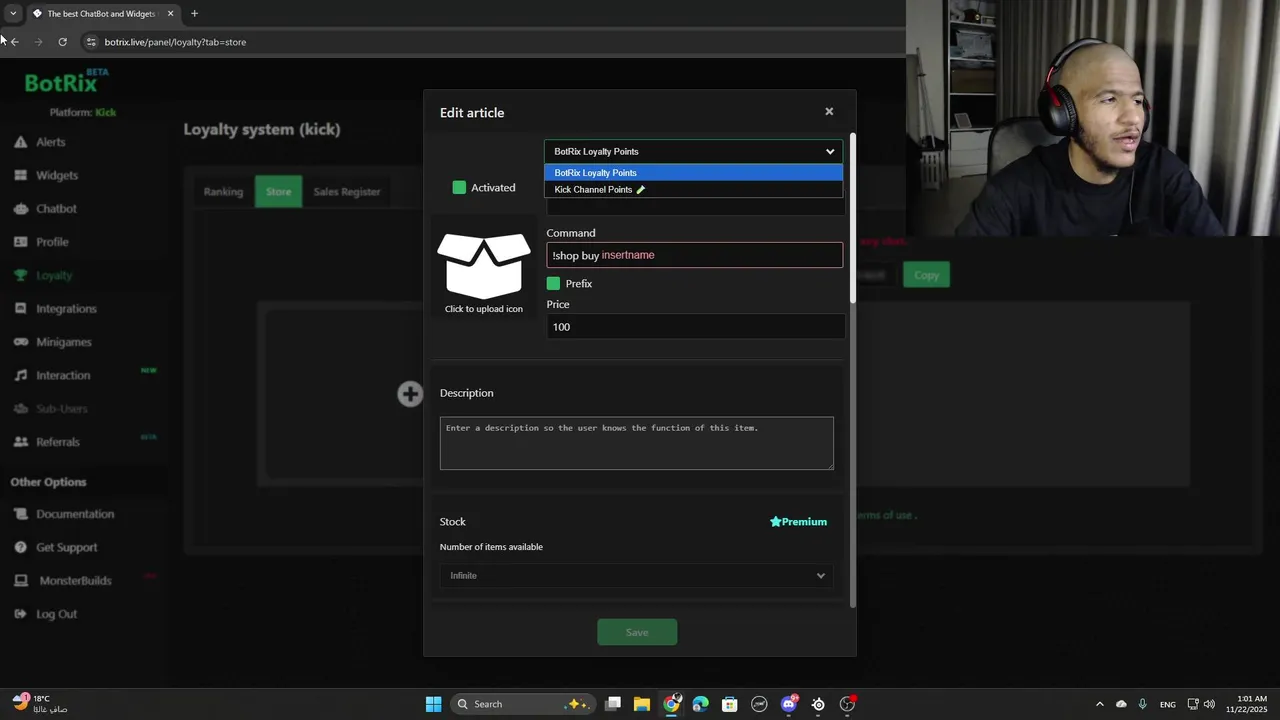Open Interaction in the sidebar

(x=63, y=375)
